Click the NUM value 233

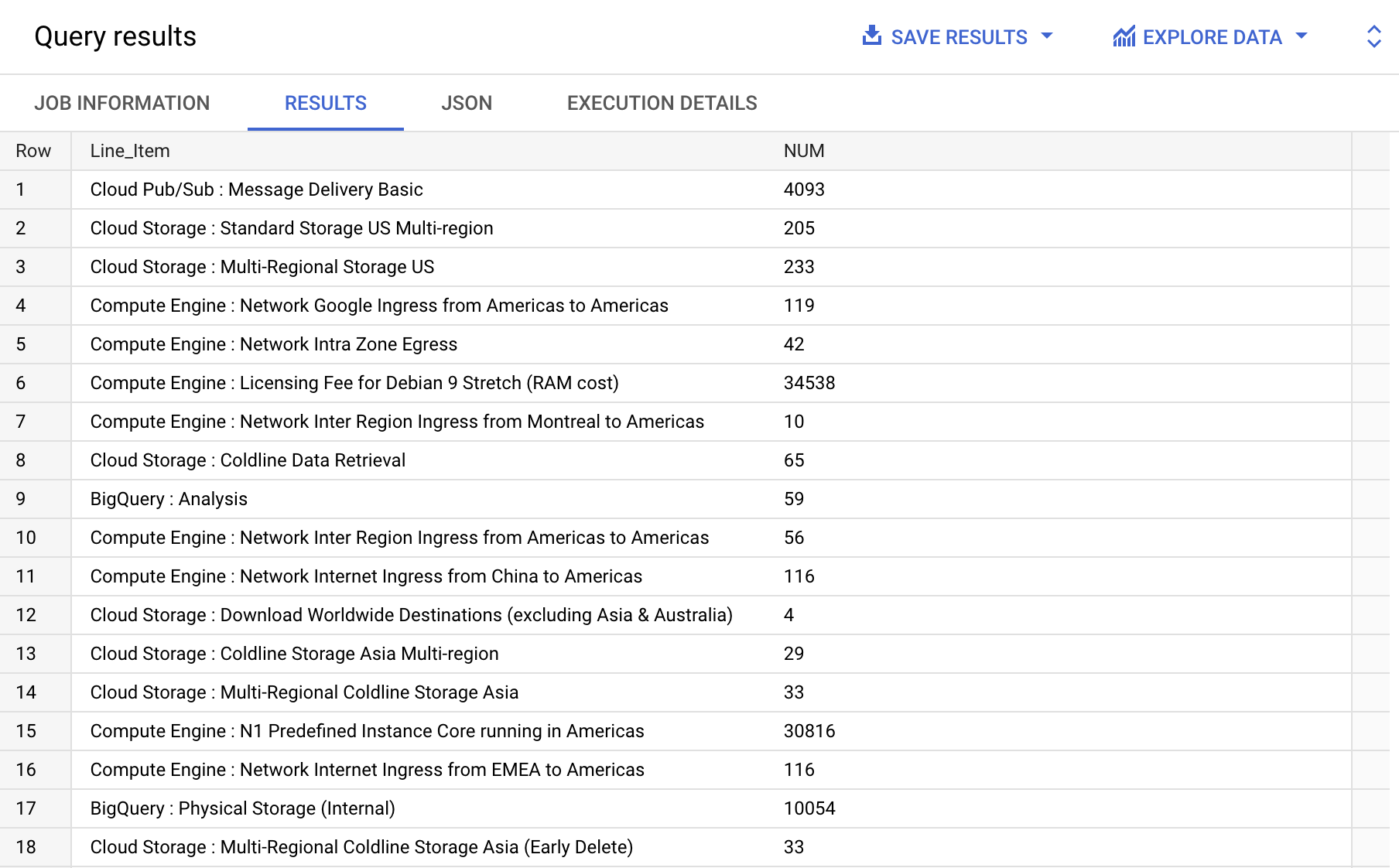799,267
